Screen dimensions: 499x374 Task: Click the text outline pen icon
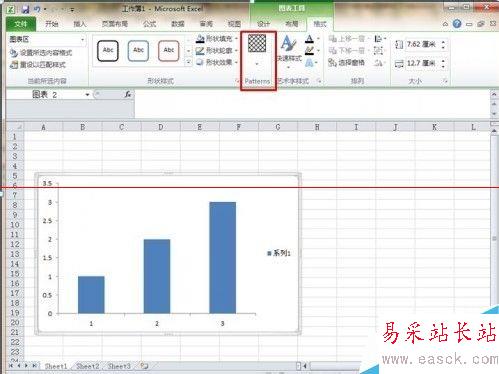click(309, 51)
